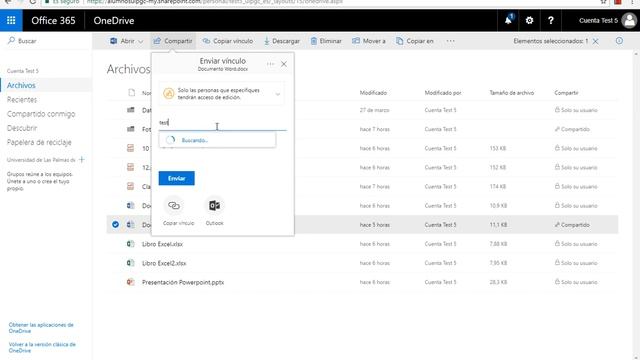The image size is (640, 360).
Task: Click the "152 KB" file size cell
Action: (x=498, y=167)
